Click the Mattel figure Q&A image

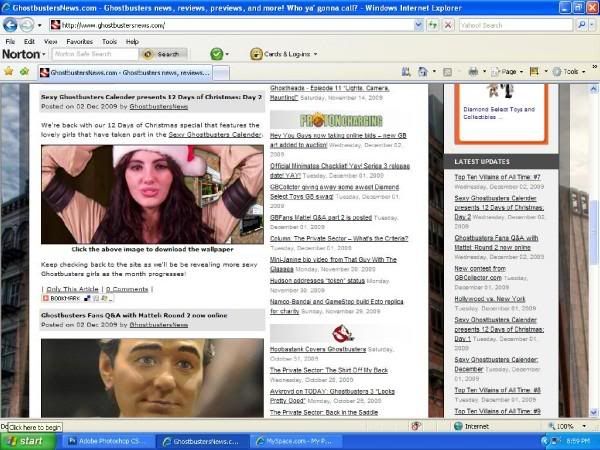coord(152,378)
